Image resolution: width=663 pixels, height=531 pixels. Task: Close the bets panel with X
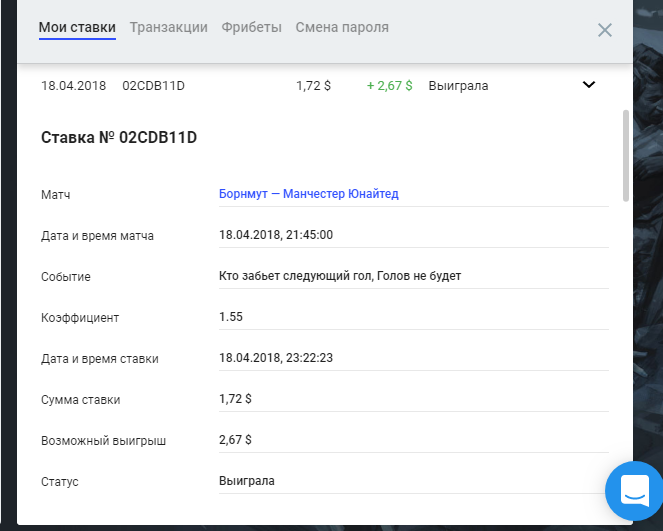click(x=604, y=30)
